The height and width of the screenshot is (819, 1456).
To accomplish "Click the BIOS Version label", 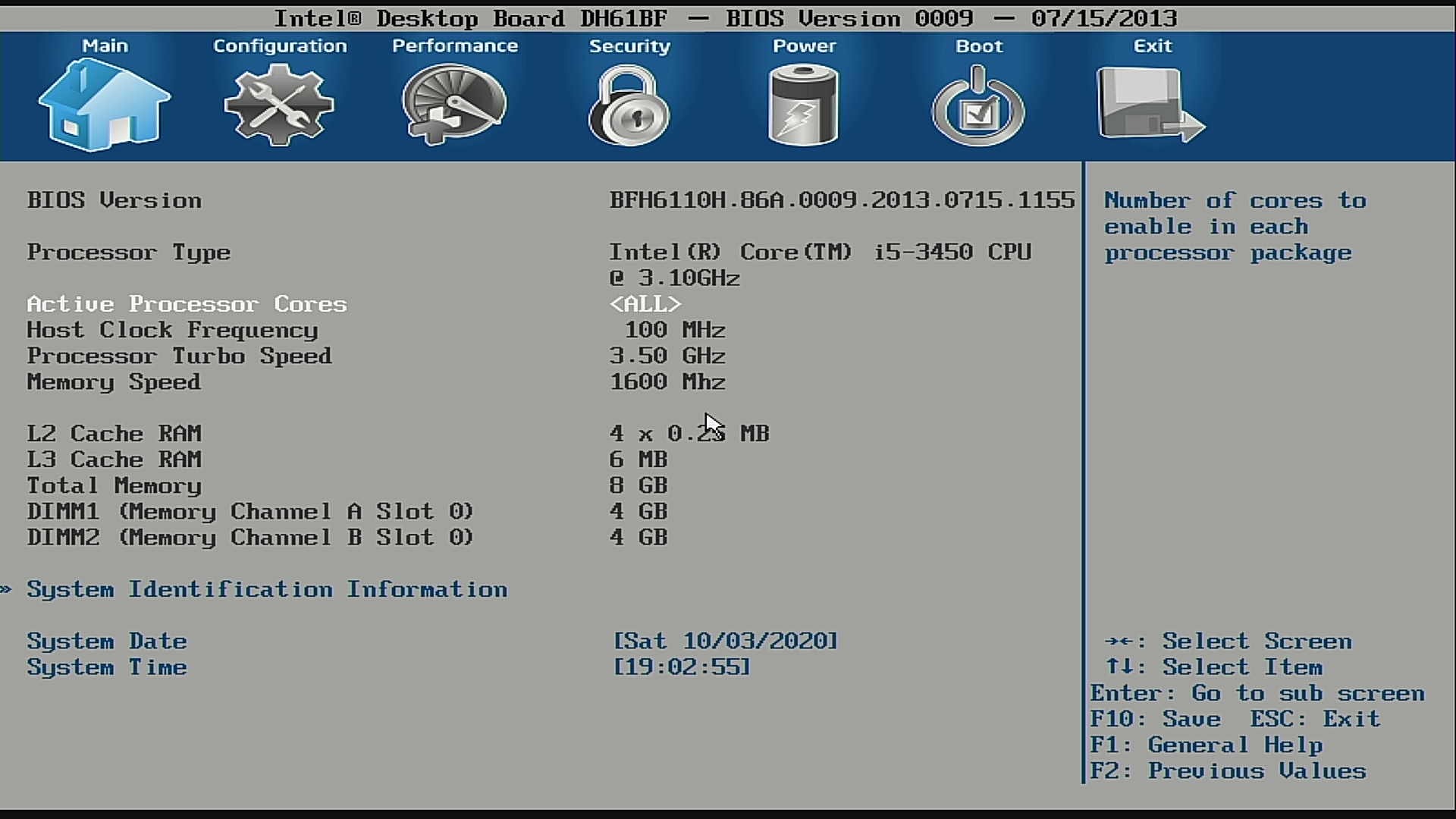I will (x=115, y=200).
